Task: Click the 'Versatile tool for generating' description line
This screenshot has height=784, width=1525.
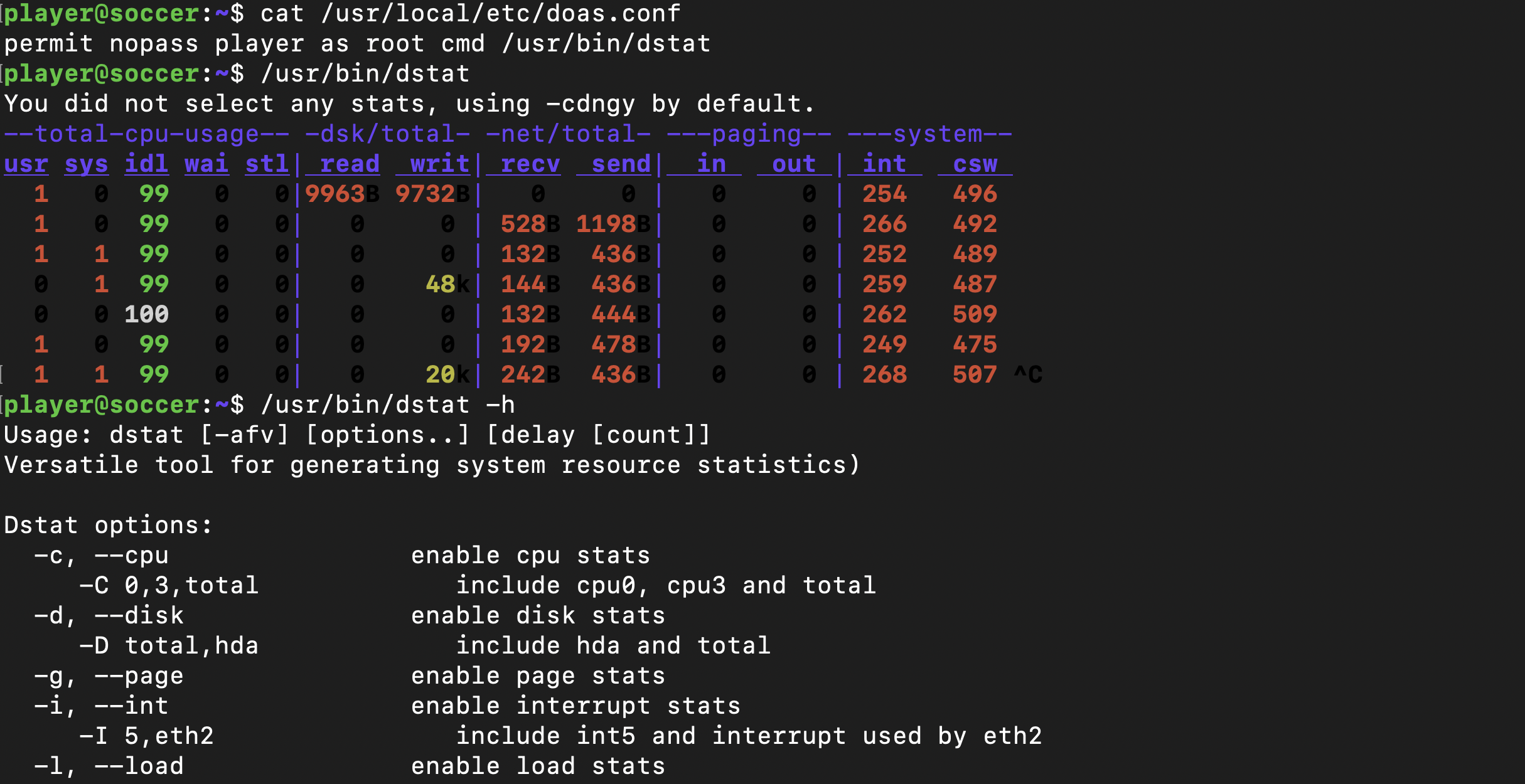Action: (x=432, y=465)
